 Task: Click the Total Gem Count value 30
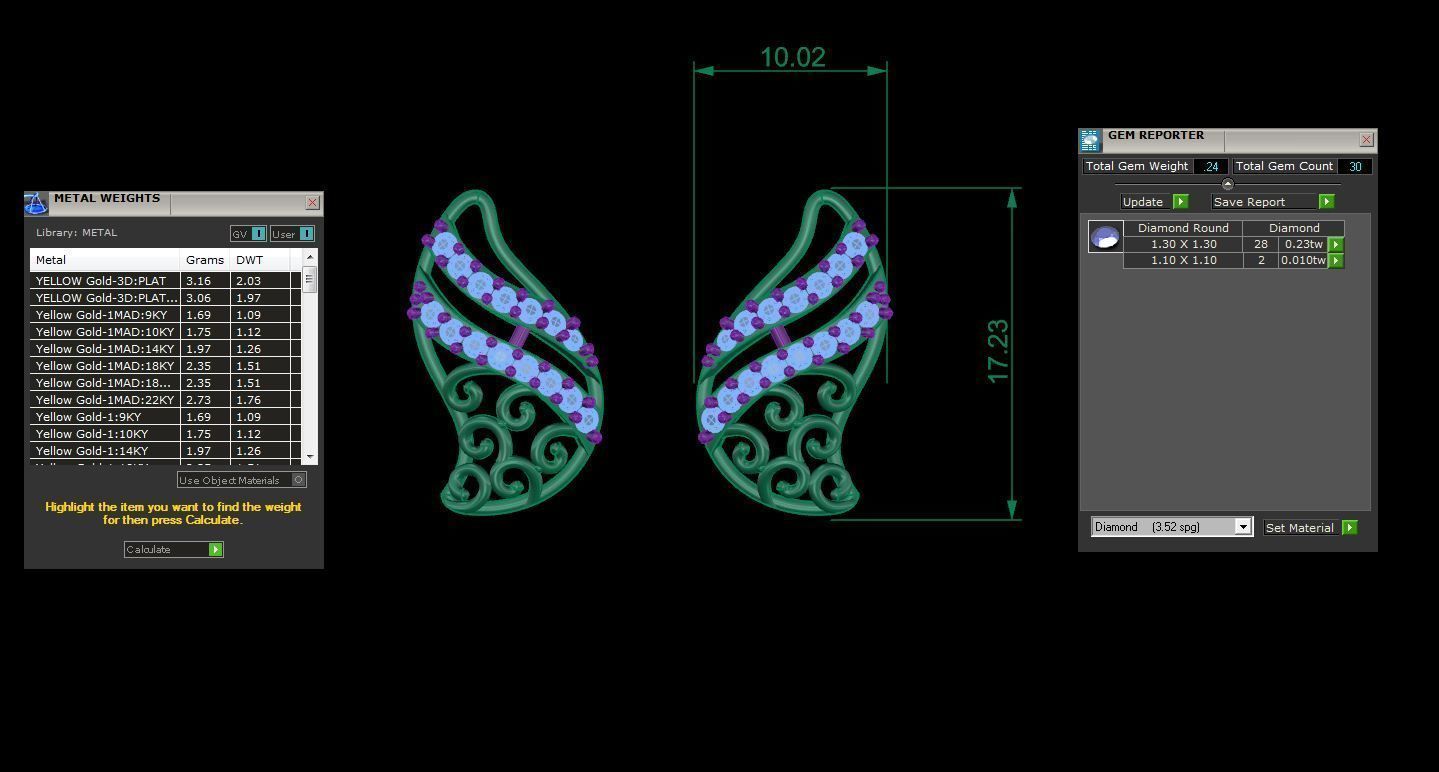tap(1354, 166)
